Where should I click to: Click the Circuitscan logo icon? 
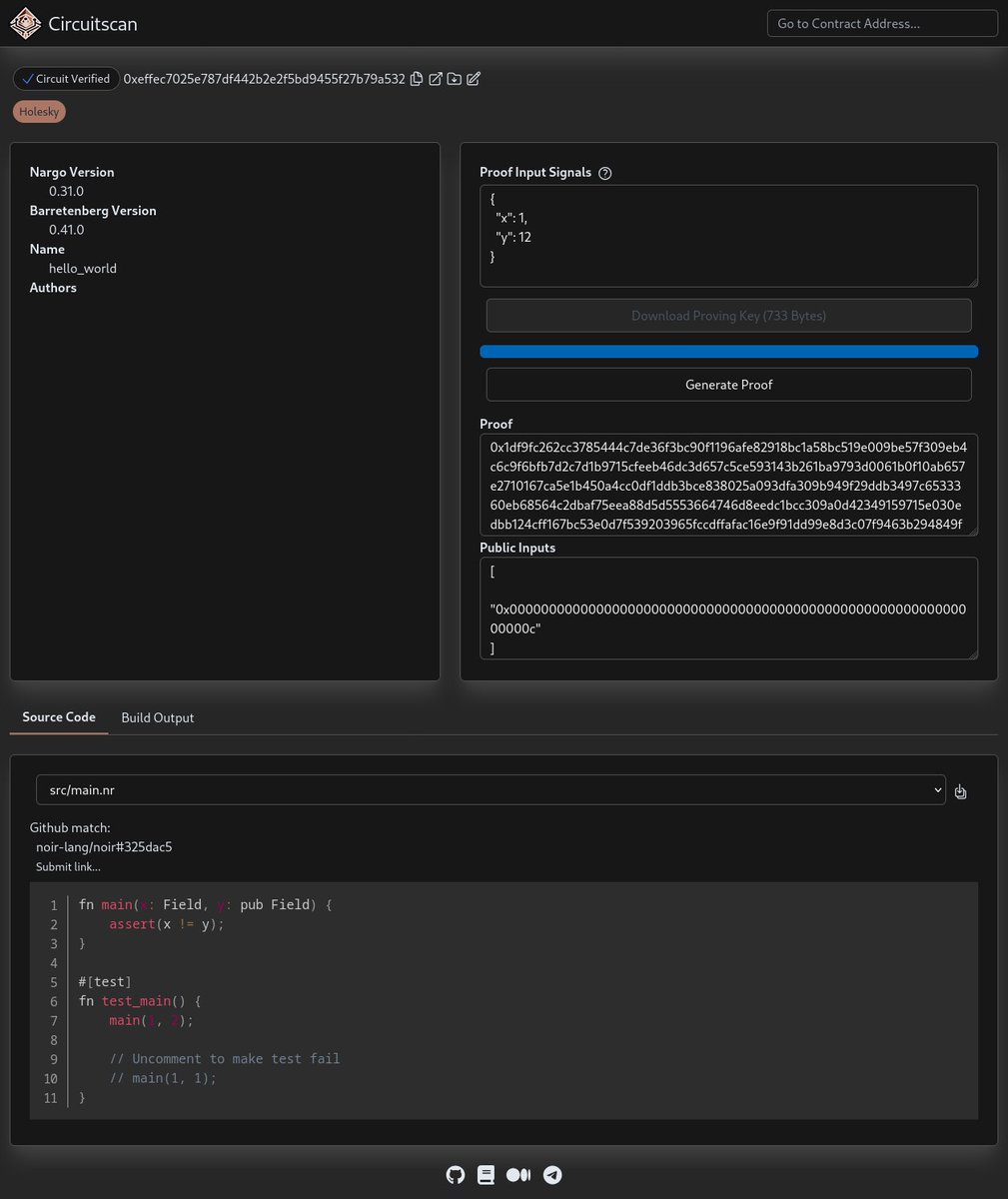25,23
